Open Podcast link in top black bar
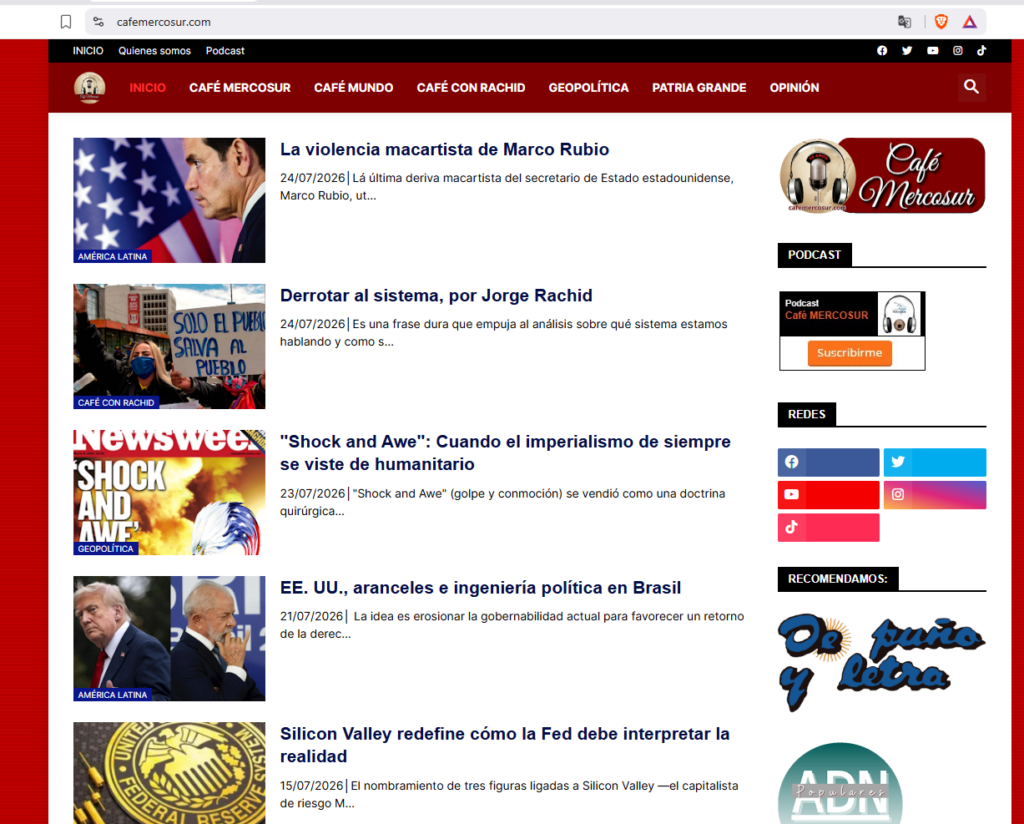This screenshot has height=824, width=1024. pyautogui.click(x=225, y=50)
